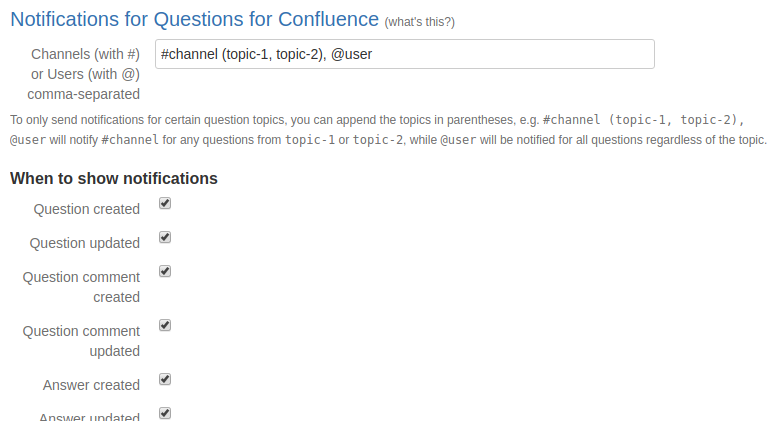This screenshot has height=421, width=781.
Task: Click the "Question updated" text label
Action: coord(84,243)
